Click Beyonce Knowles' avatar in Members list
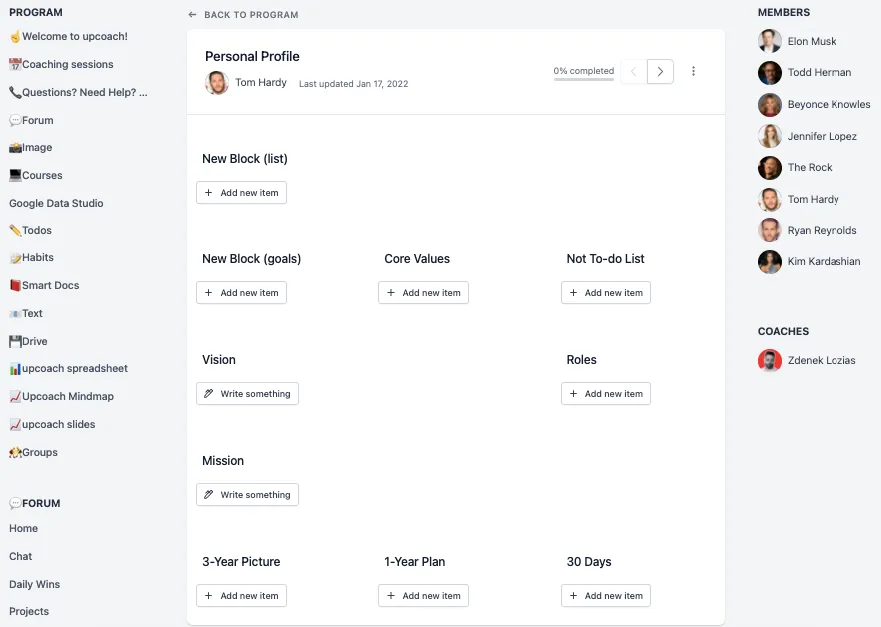 pos(769,104)
